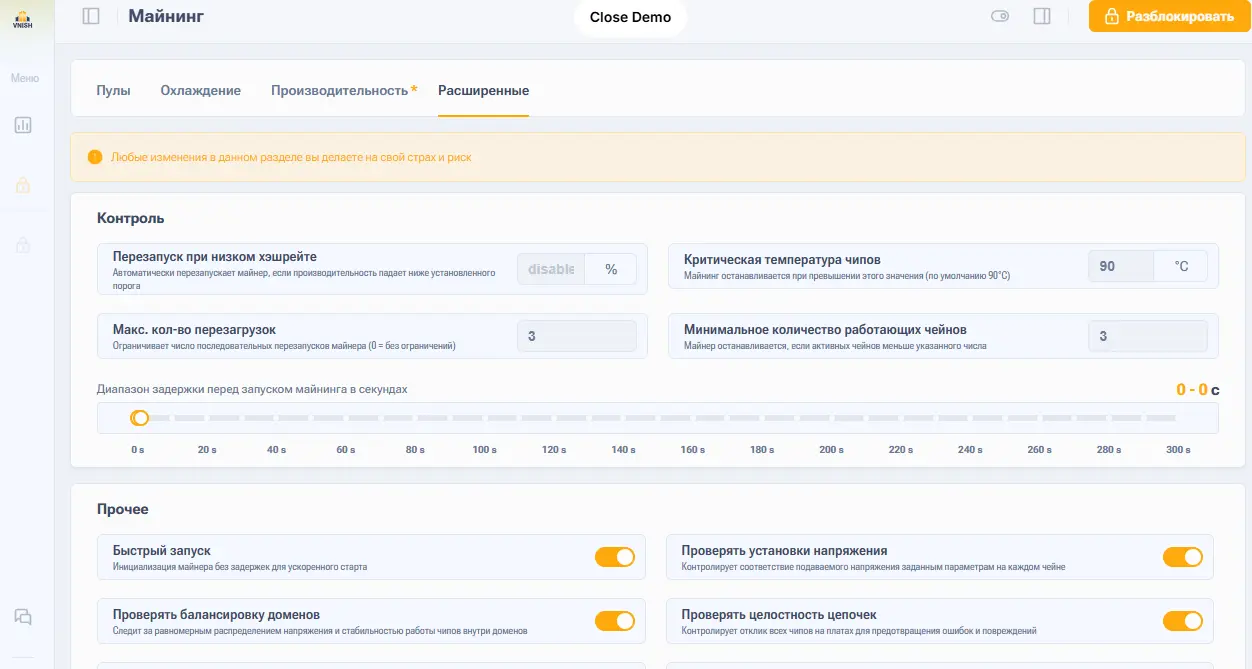Image resolution: width=1252 pixels, height=669 pixels.
Task: Toggle Проверять установки напряжения switch
Action: (1183, 556)
